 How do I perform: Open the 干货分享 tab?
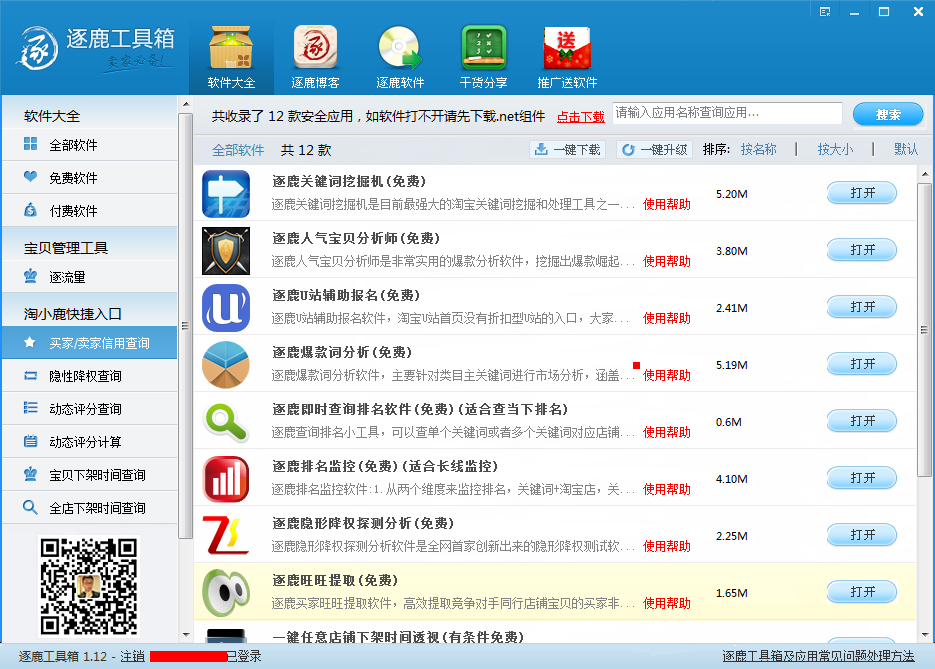(x=484, y=58)
